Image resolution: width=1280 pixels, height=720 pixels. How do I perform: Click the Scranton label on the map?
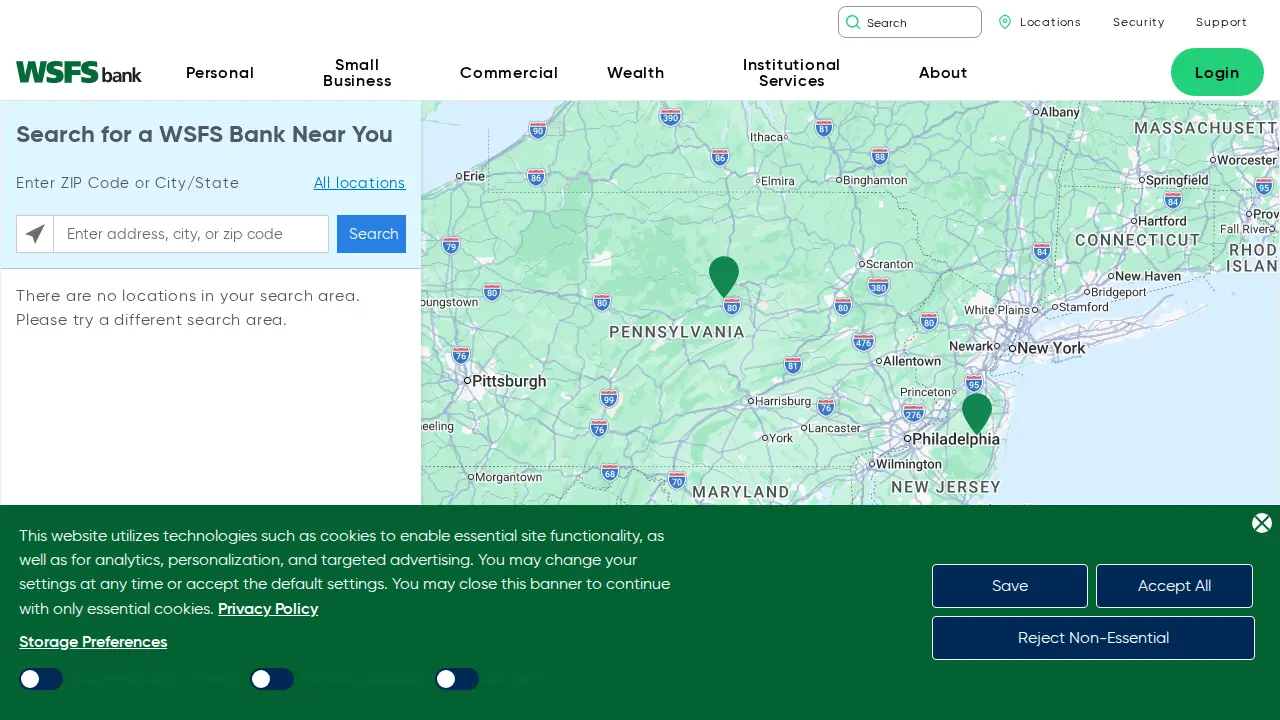click(890, 264)
